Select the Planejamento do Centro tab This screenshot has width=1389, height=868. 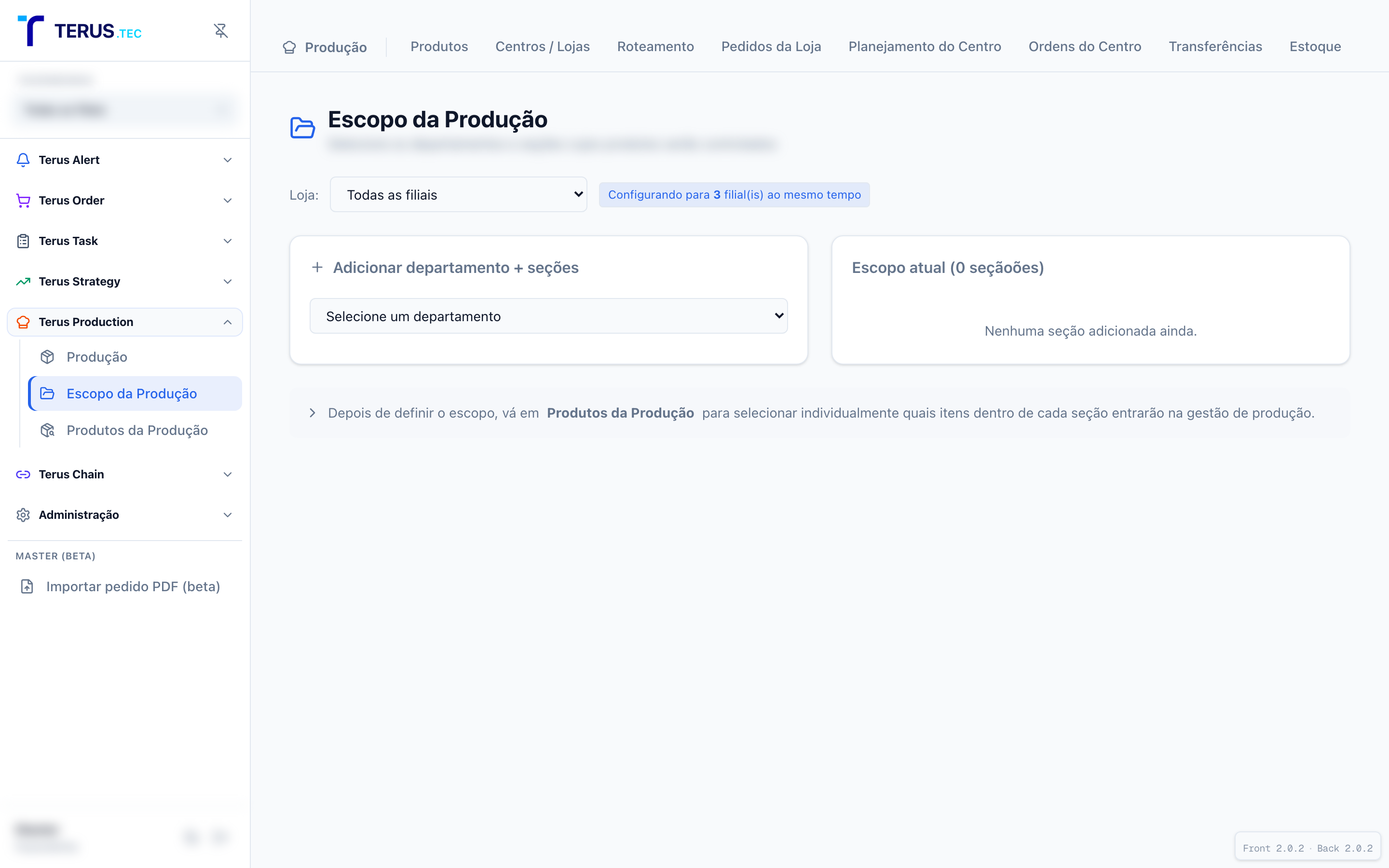tap(925, 46)
